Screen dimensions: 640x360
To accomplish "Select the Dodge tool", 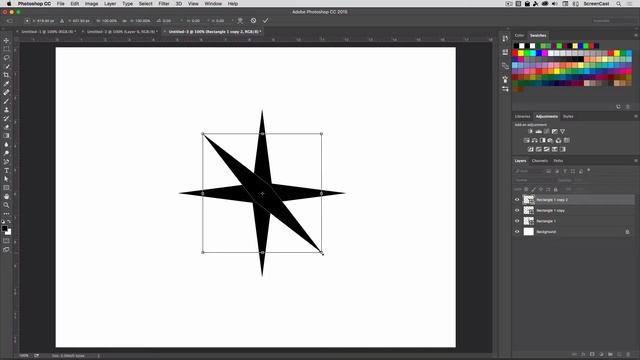I will pyautogui.click(x=6, y=153).
